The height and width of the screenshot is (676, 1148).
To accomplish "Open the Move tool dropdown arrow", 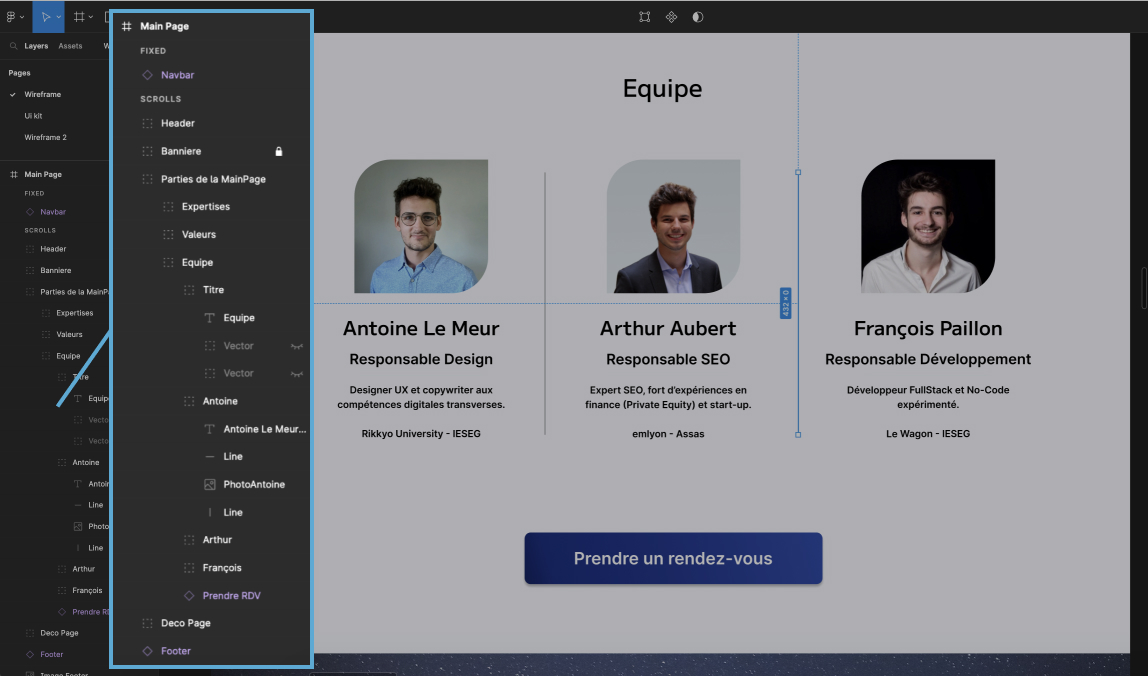I will (60, 16).
